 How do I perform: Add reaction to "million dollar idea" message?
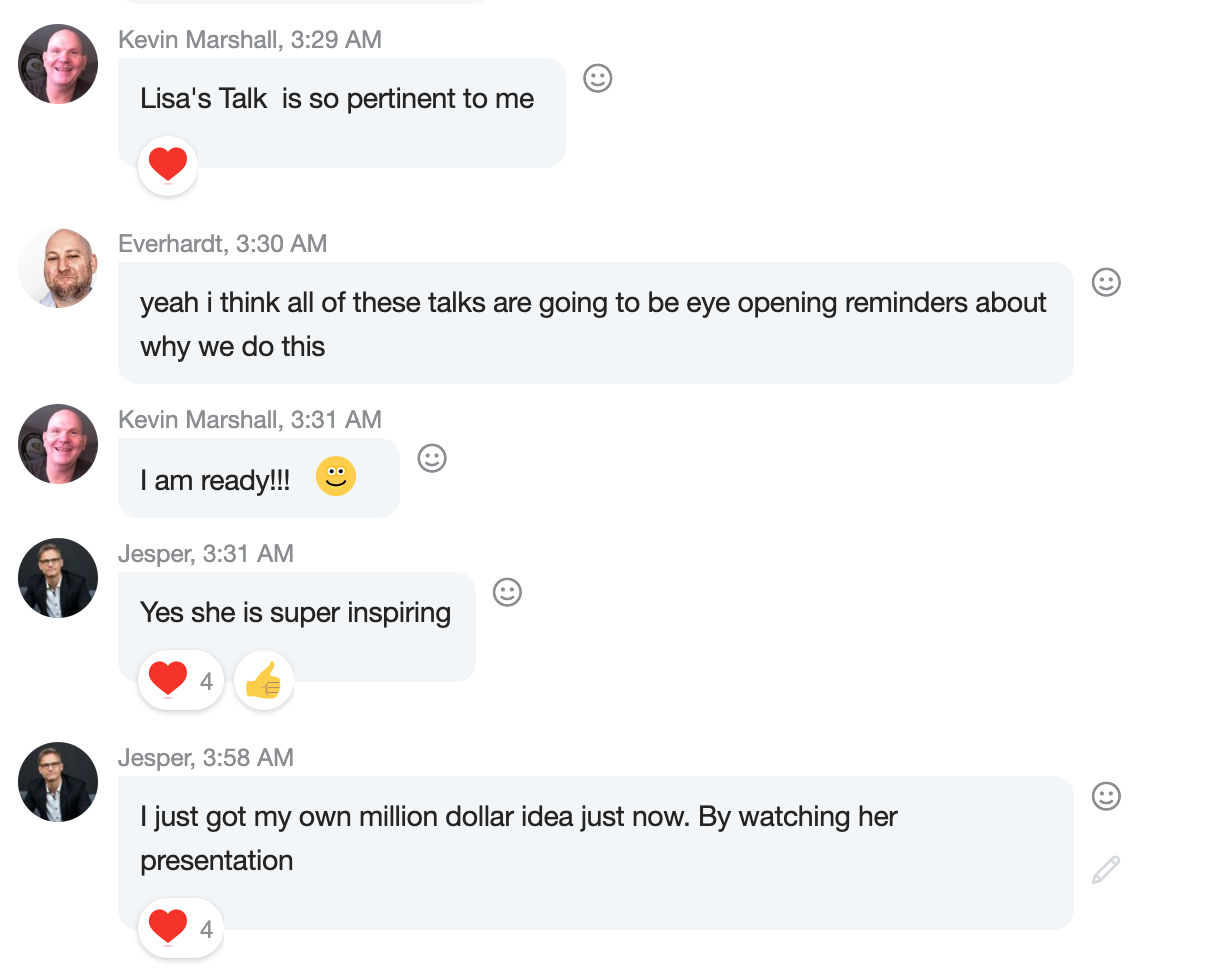1106,796
